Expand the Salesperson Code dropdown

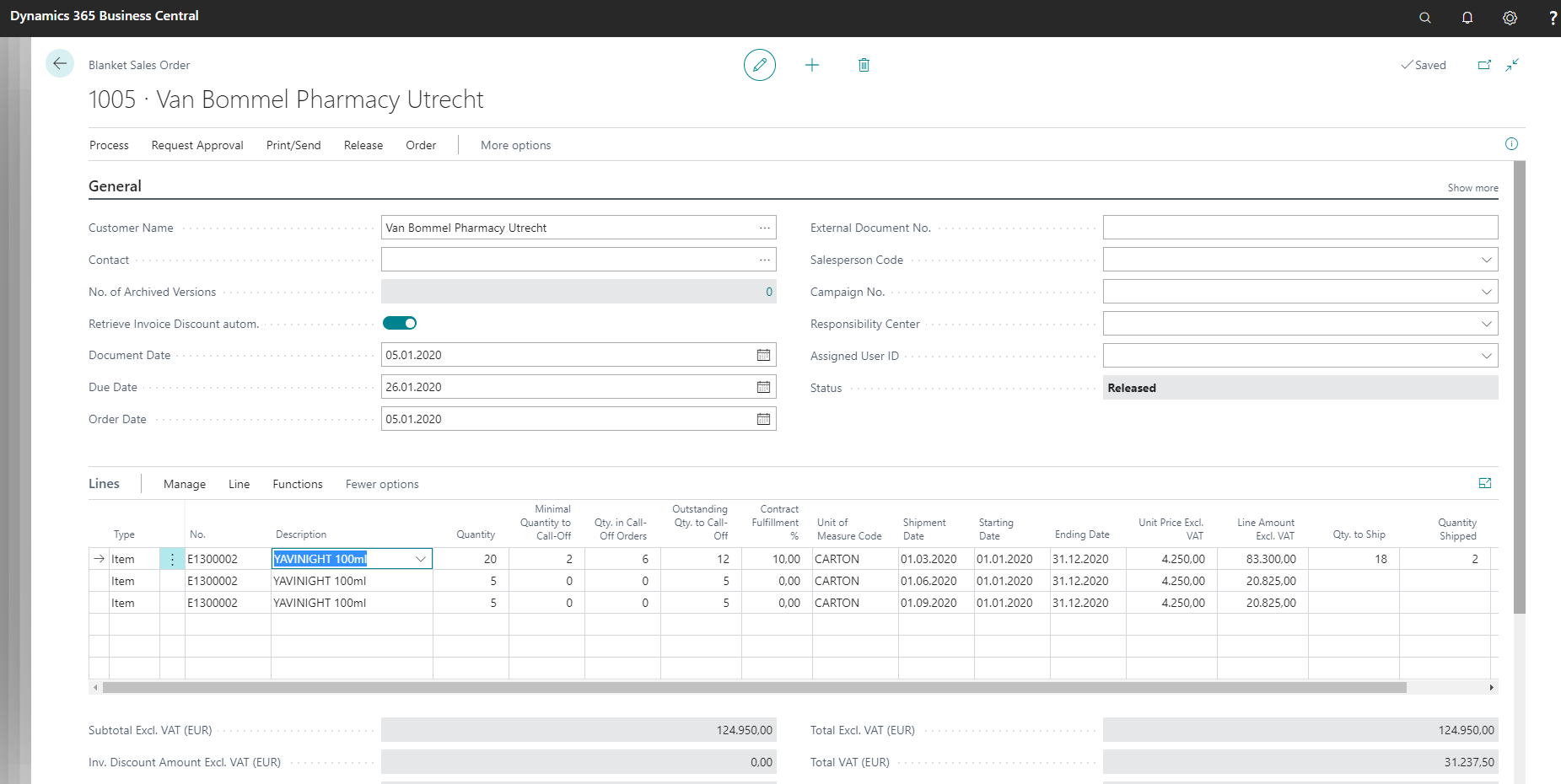1486,260
